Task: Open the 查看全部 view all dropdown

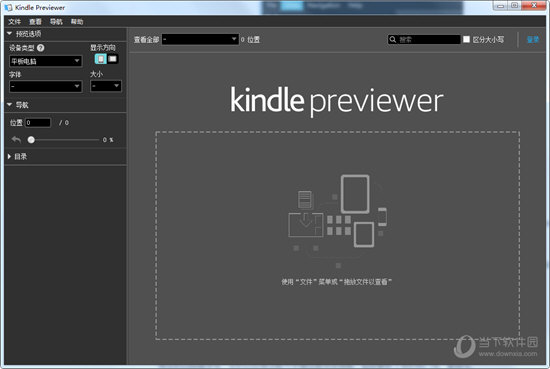Action: coord(200,39)
